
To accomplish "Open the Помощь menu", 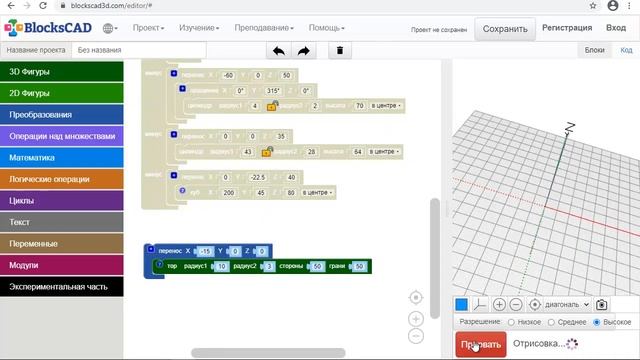I will (327, 28).
